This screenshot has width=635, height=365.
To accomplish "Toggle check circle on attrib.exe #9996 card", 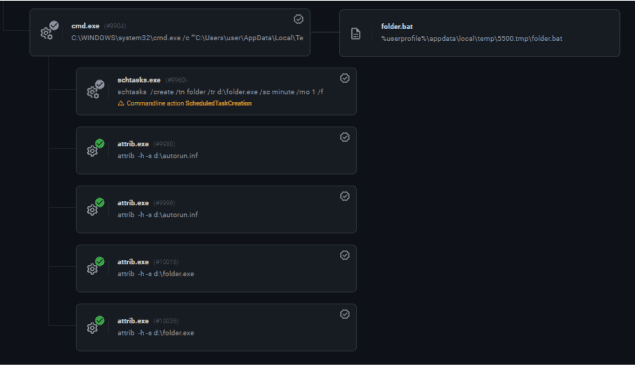I will pyautogui.click(x=345, y=196).
